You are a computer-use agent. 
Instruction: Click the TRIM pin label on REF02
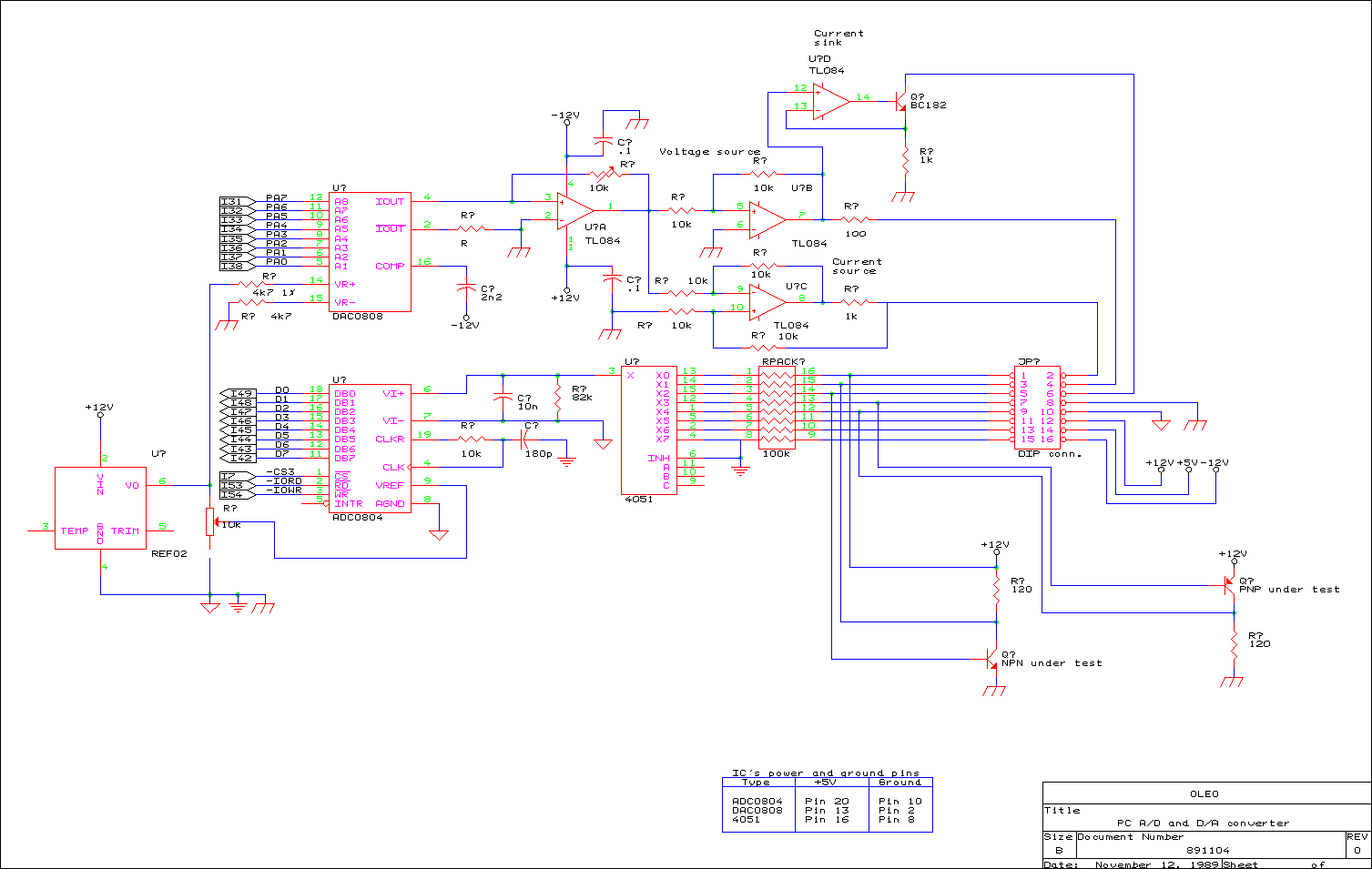pos(126,530)
